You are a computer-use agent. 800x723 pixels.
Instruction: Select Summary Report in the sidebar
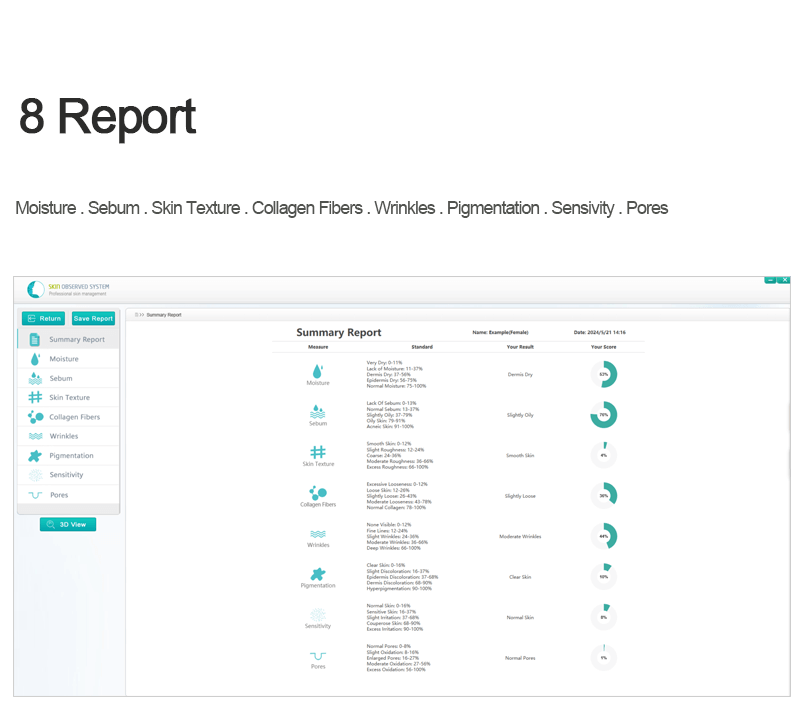tap(68, 340)
